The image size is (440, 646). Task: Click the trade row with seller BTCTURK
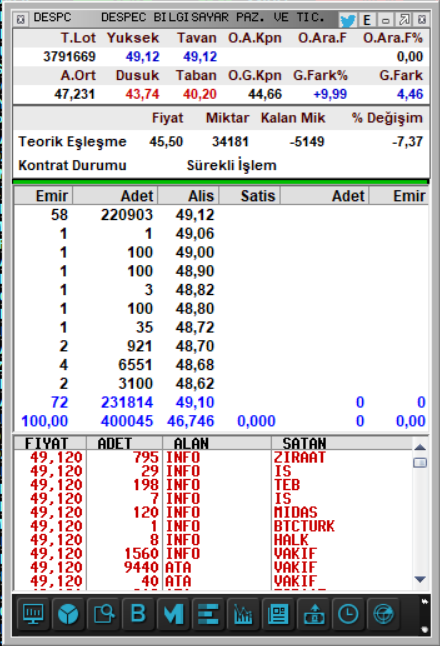coord(213,526)
